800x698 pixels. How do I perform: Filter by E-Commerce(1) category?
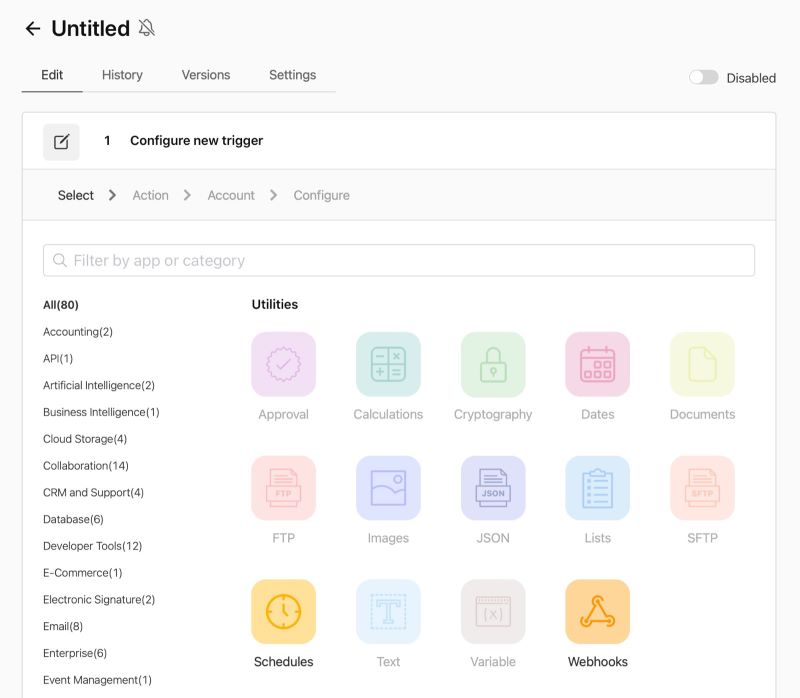pyautogui.click(x=83, y=573)
